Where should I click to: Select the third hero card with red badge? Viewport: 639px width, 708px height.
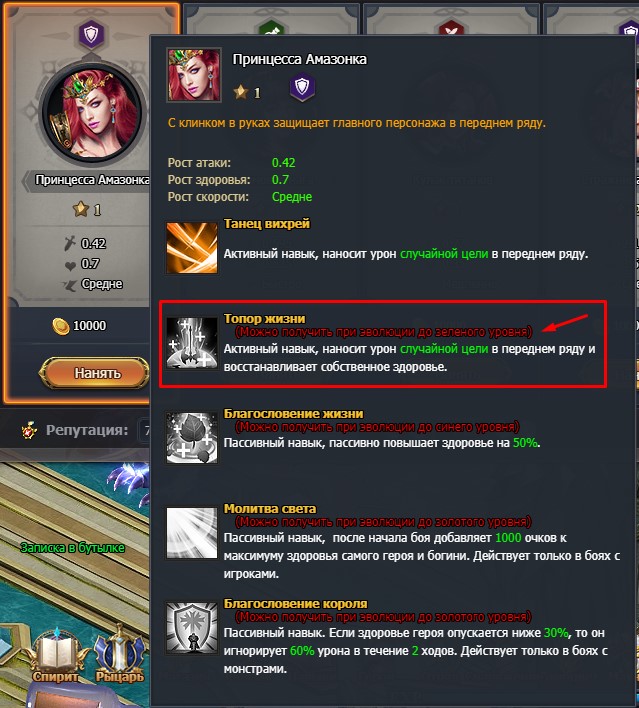452,18
